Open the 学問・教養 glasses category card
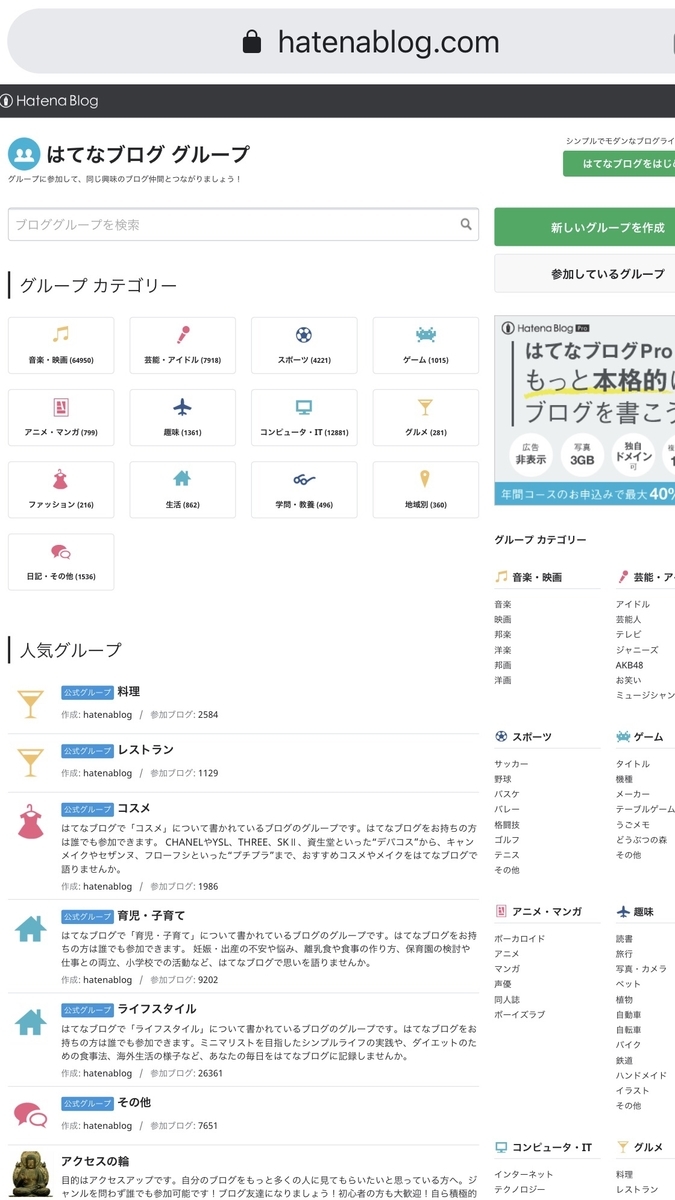 coord(304,490)
